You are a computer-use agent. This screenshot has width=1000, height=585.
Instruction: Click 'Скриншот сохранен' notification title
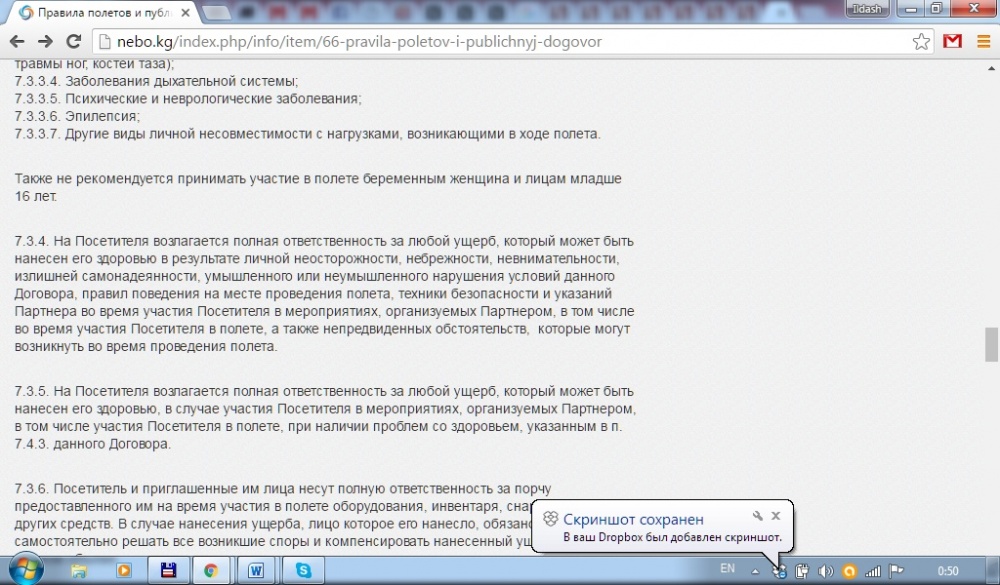click(633, 519)
